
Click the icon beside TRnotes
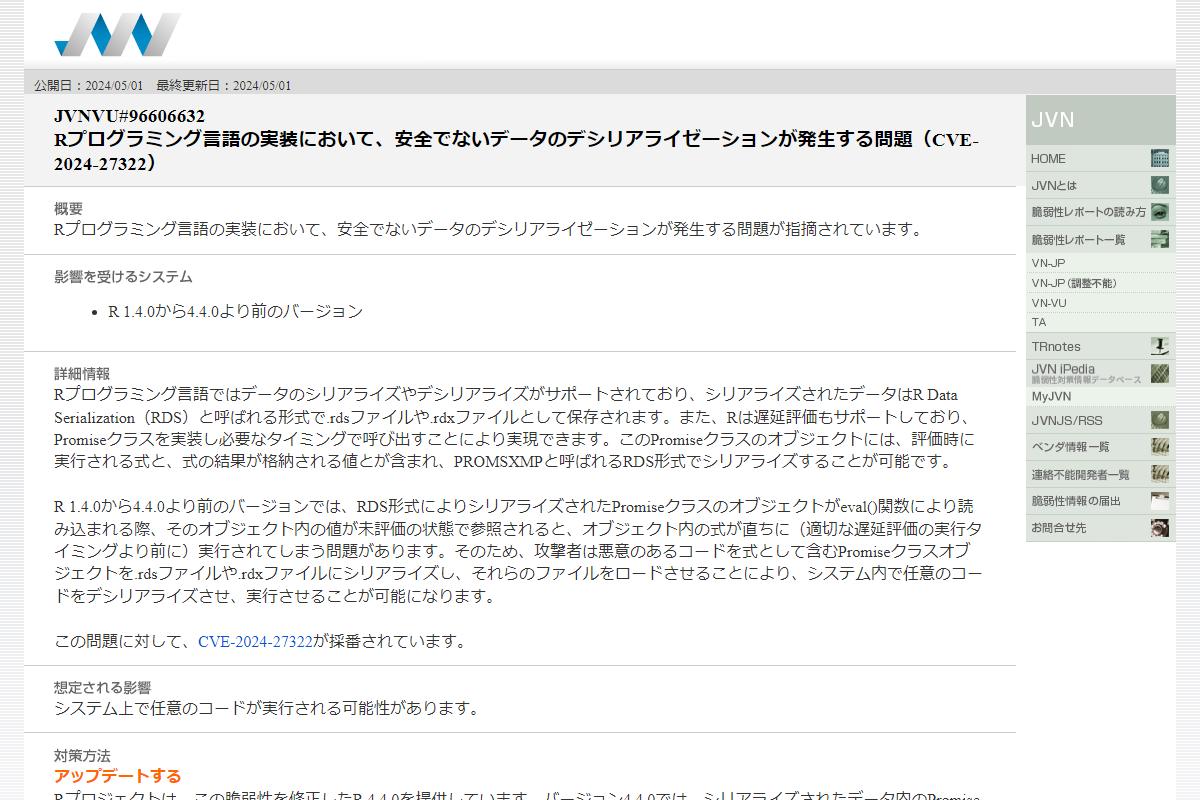click(x=1159, y=346)
